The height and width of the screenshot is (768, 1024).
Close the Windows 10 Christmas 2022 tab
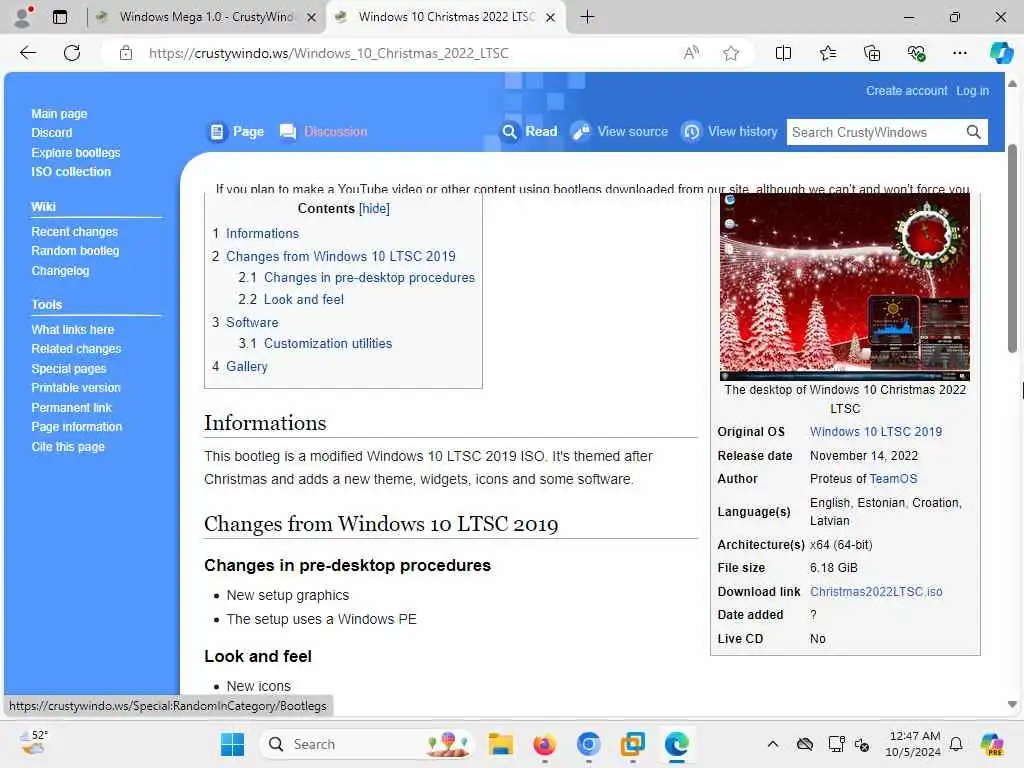coord(551,18)
